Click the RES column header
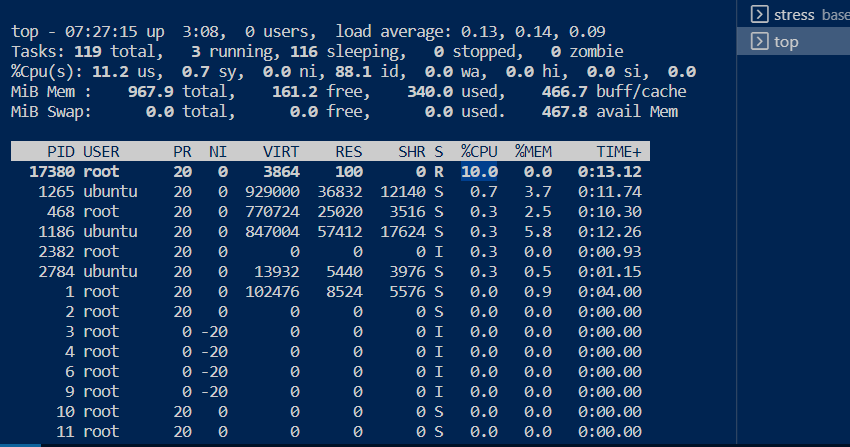The image size is (850, 447). click(x=349, y=152)
